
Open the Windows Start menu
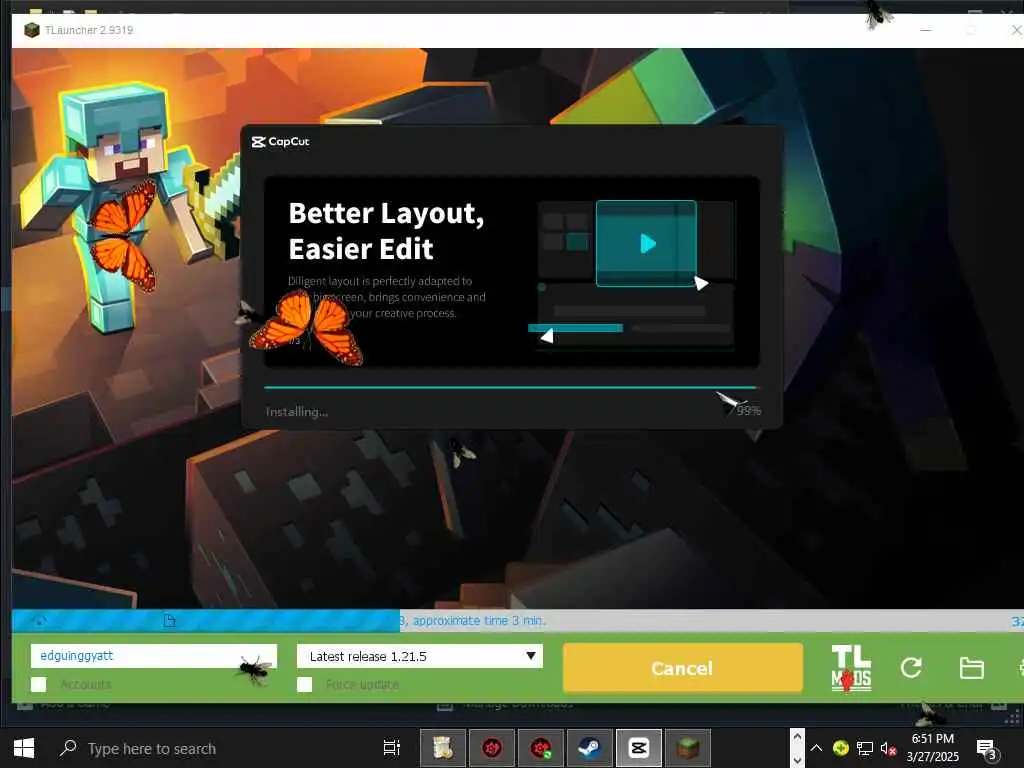coord(24,748)
